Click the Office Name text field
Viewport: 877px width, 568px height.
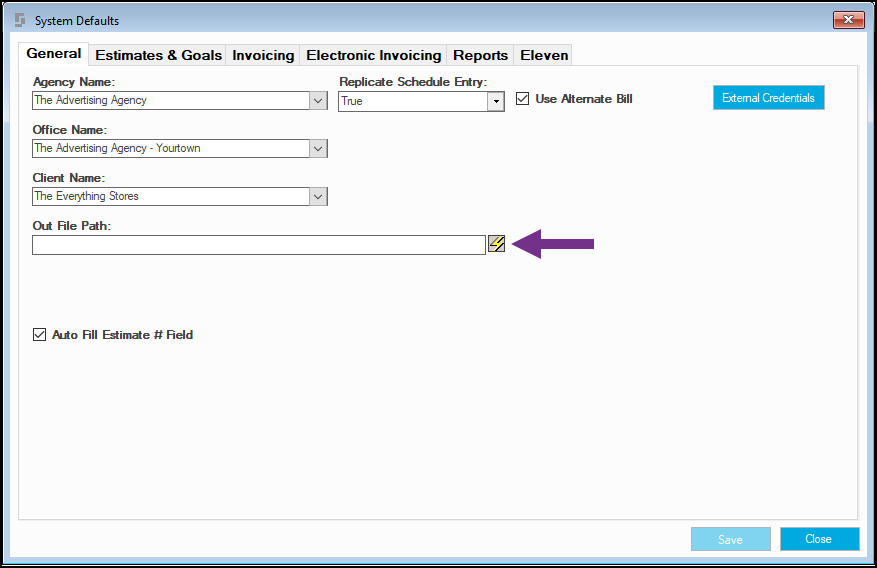171,149
